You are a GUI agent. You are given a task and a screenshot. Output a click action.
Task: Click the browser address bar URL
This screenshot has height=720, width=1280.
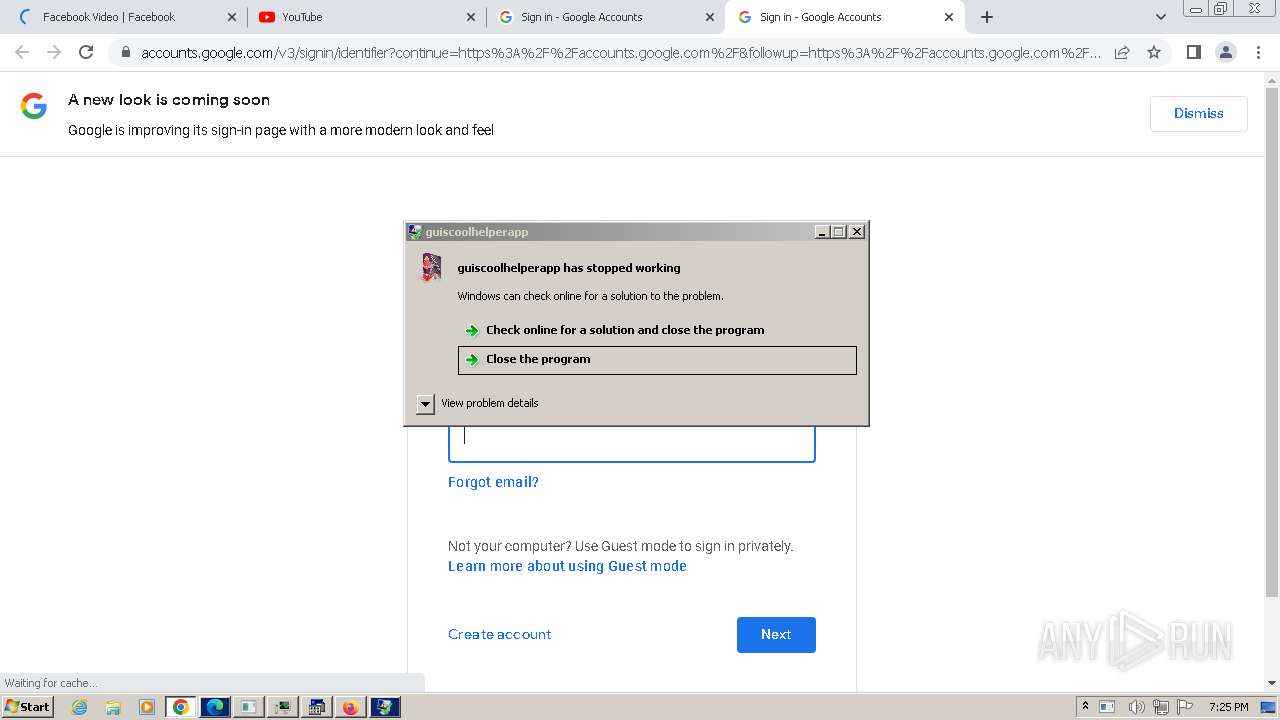pyautogui.click(x=620, y=52)
